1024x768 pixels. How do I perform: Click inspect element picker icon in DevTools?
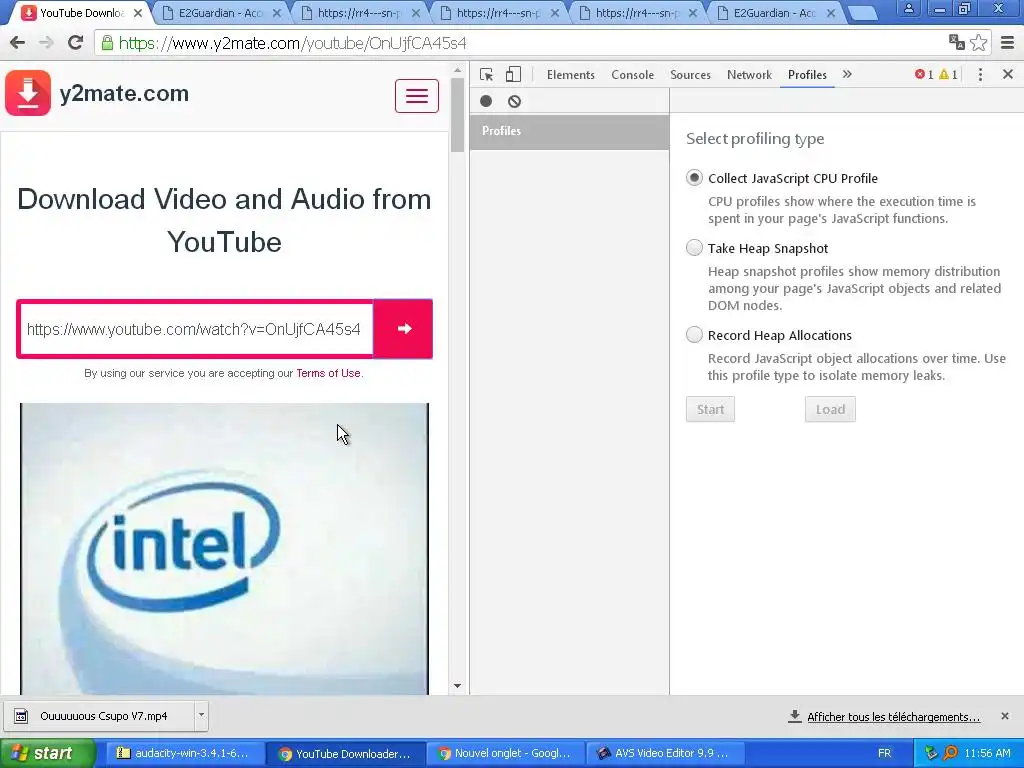[x=487, y=74]
